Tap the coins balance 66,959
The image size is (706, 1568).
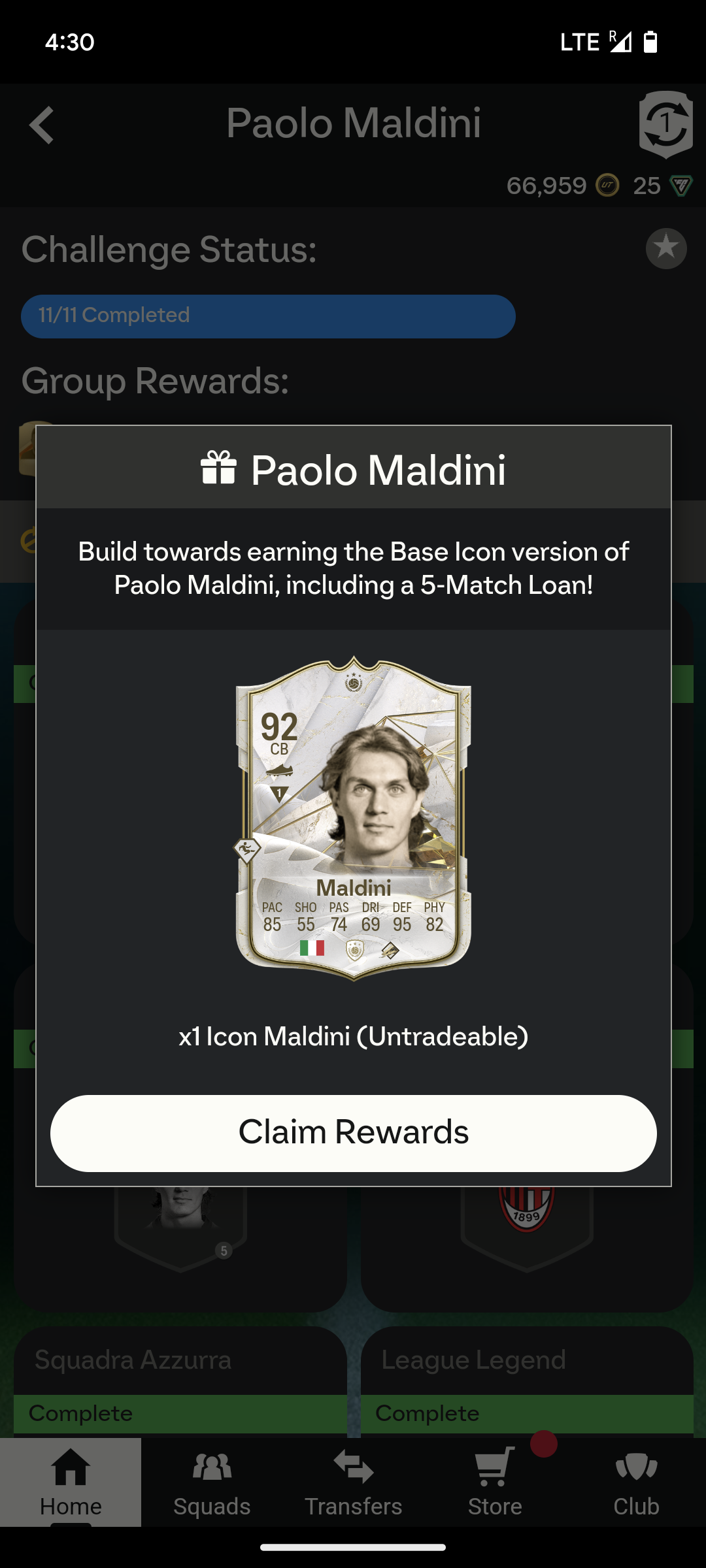tap(546, 186)
